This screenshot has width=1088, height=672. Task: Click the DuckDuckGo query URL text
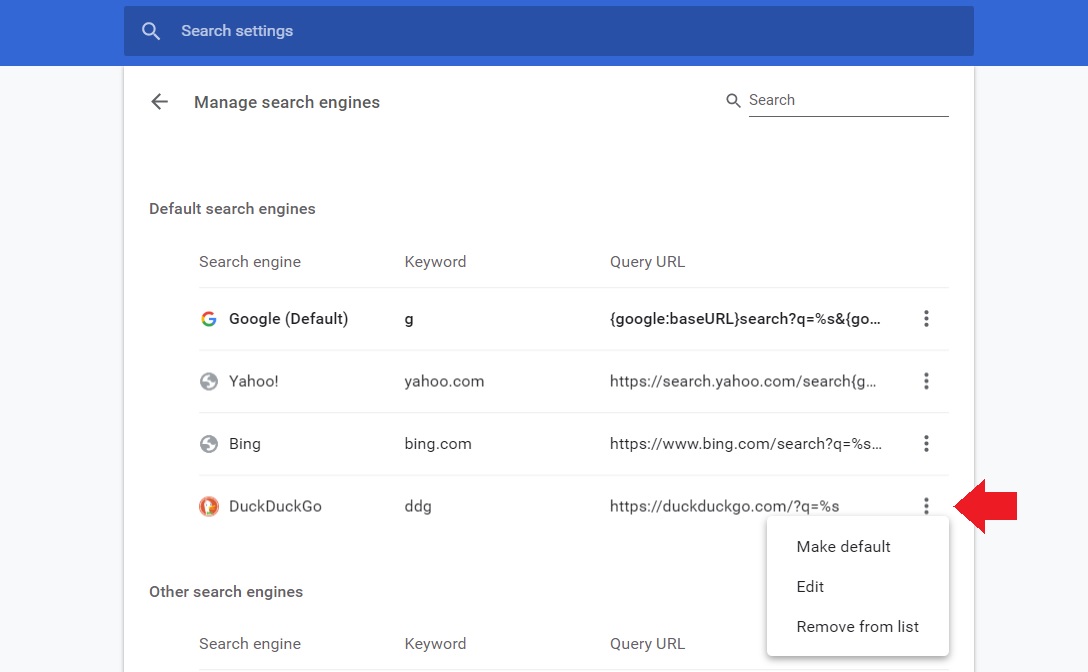coord(724,506)
